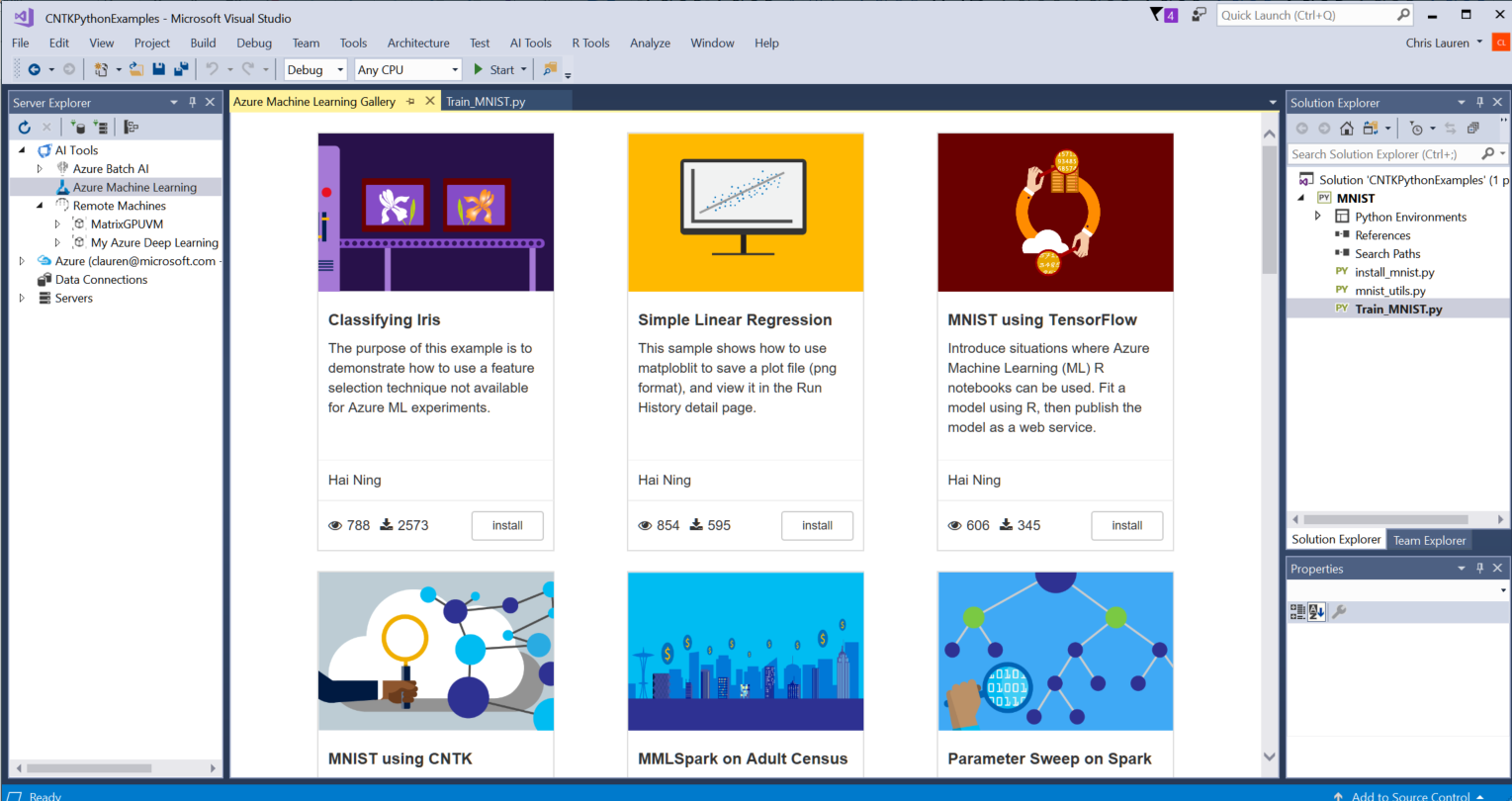Toggle the Categorized view in Properties panel
Viewport: 1512px width, 801px height.
[1297, 612]
